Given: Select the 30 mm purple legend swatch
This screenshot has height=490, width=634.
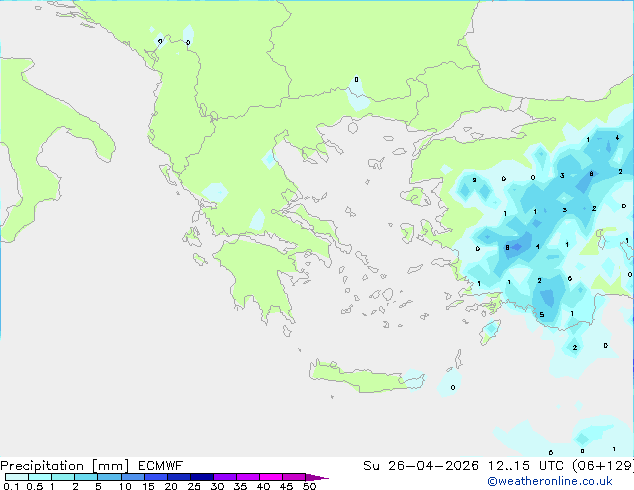Looking at the screenshot, I should click(225, 477).
